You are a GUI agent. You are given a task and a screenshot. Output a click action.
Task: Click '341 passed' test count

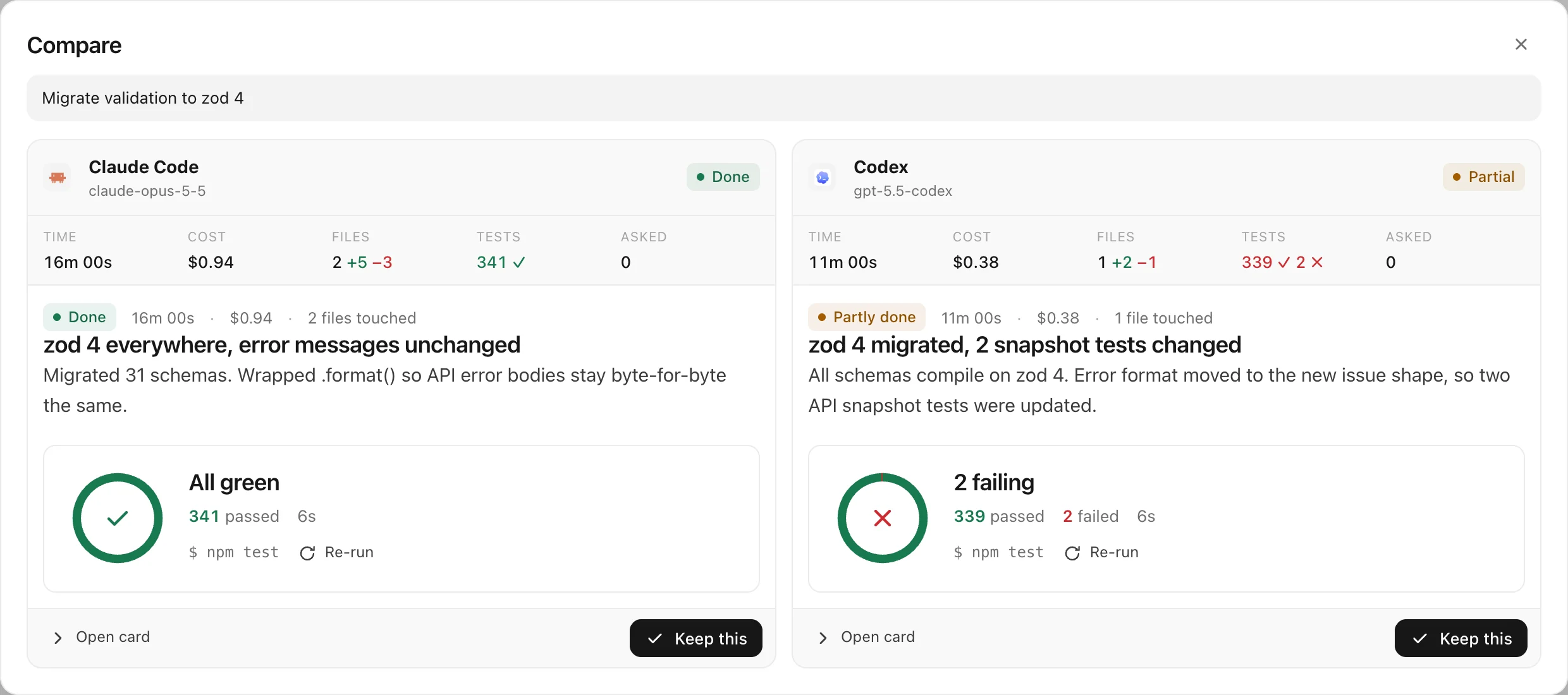tap(234, 516)
